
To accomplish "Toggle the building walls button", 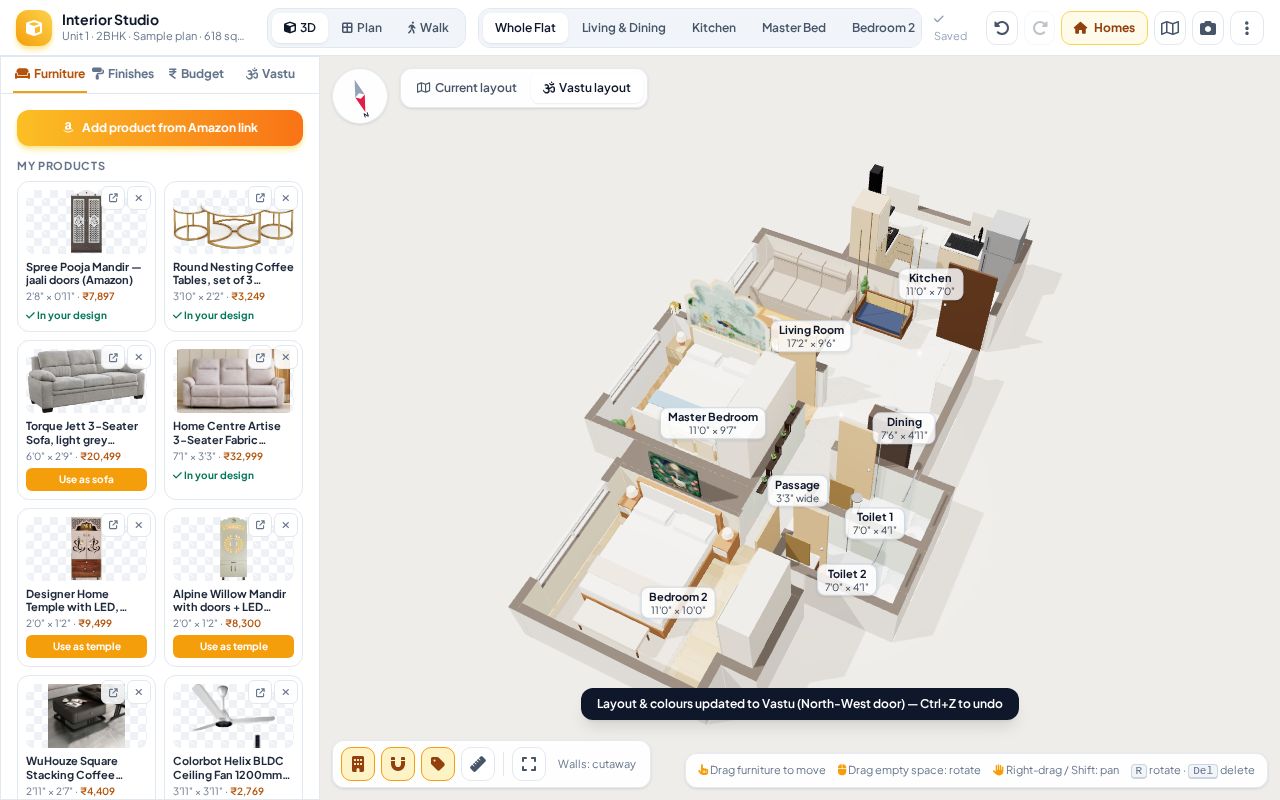I will coord(358,764).
